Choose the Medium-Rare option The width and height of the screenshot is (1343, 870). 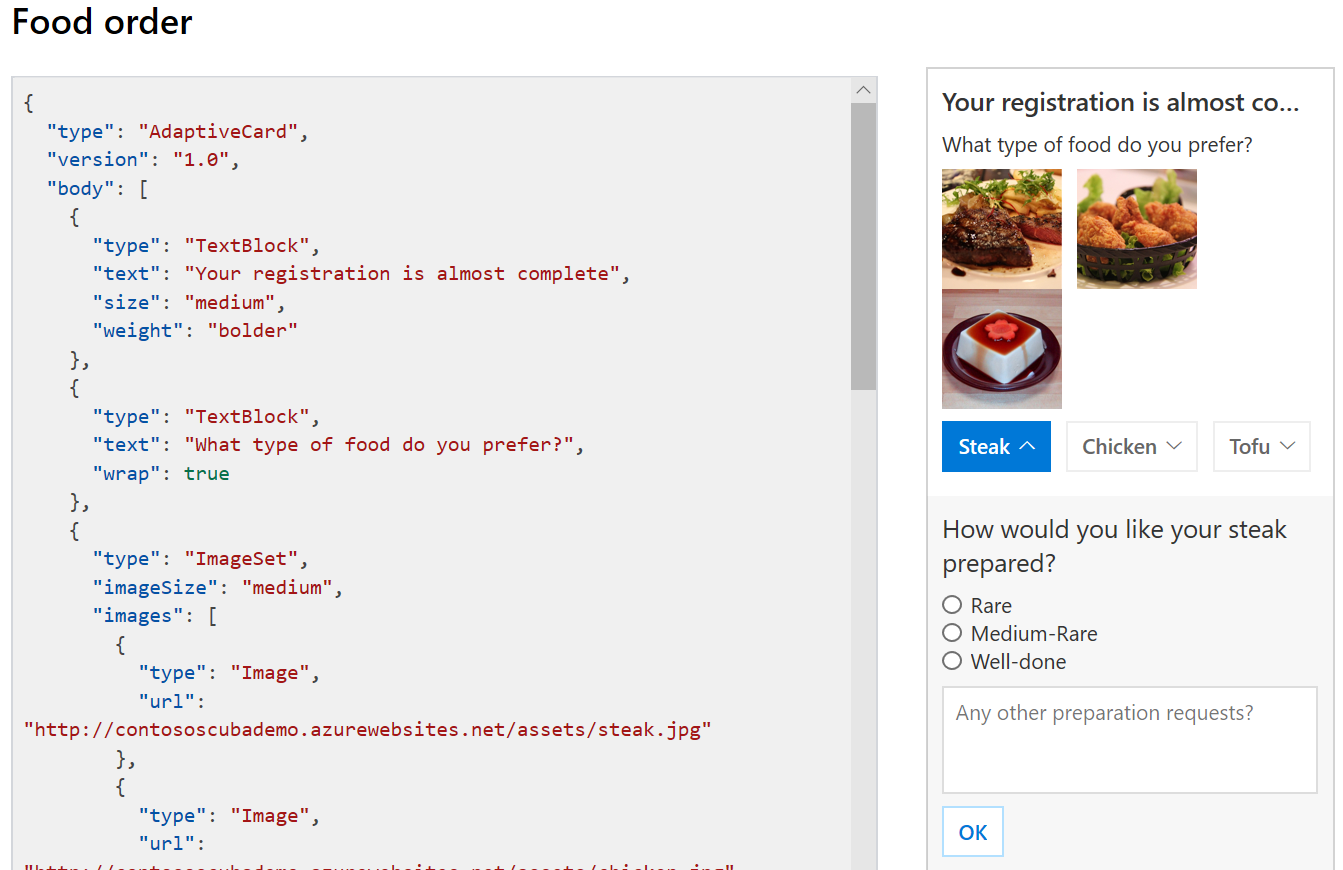tap(952, 633)
